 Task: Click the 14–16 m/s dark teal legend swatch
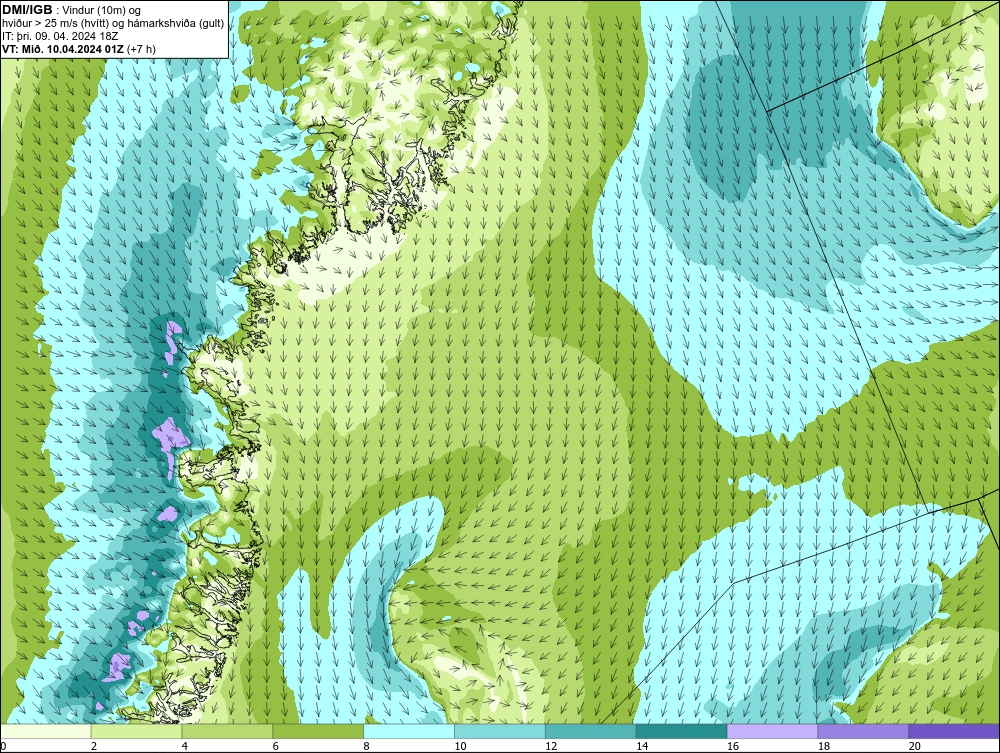682,731
